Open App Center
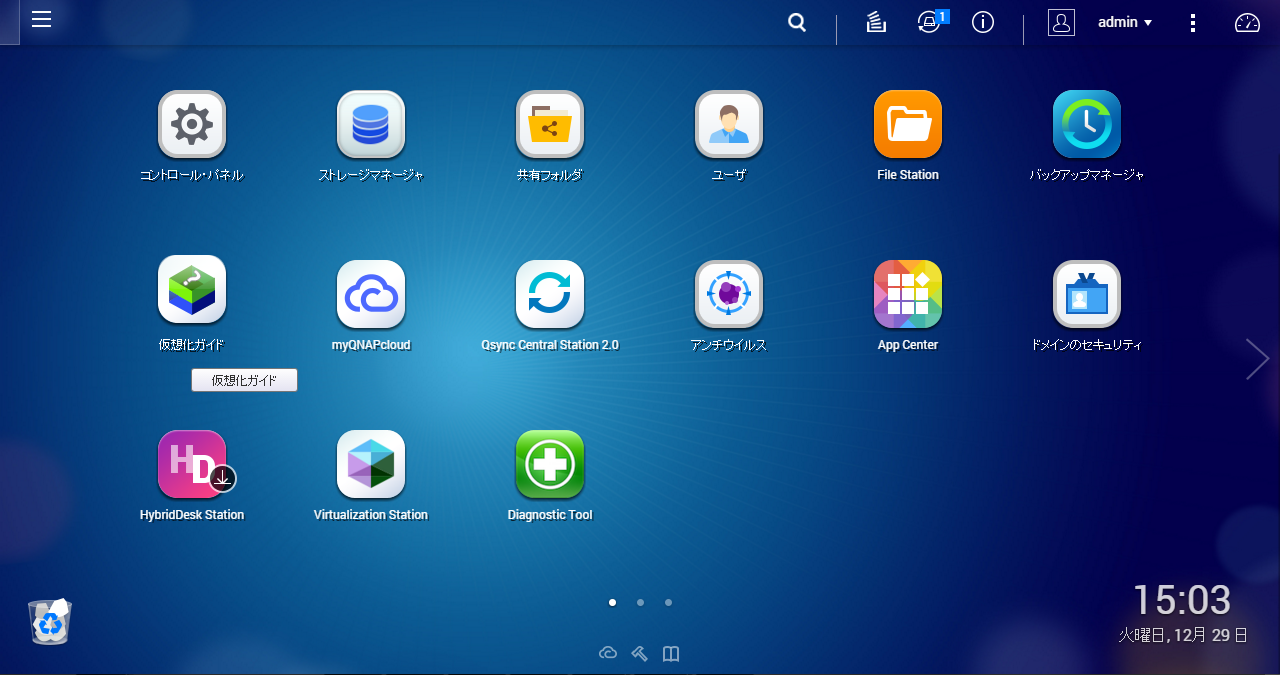The height and width of the screenshot is (675, 1280). coord(908,294)
